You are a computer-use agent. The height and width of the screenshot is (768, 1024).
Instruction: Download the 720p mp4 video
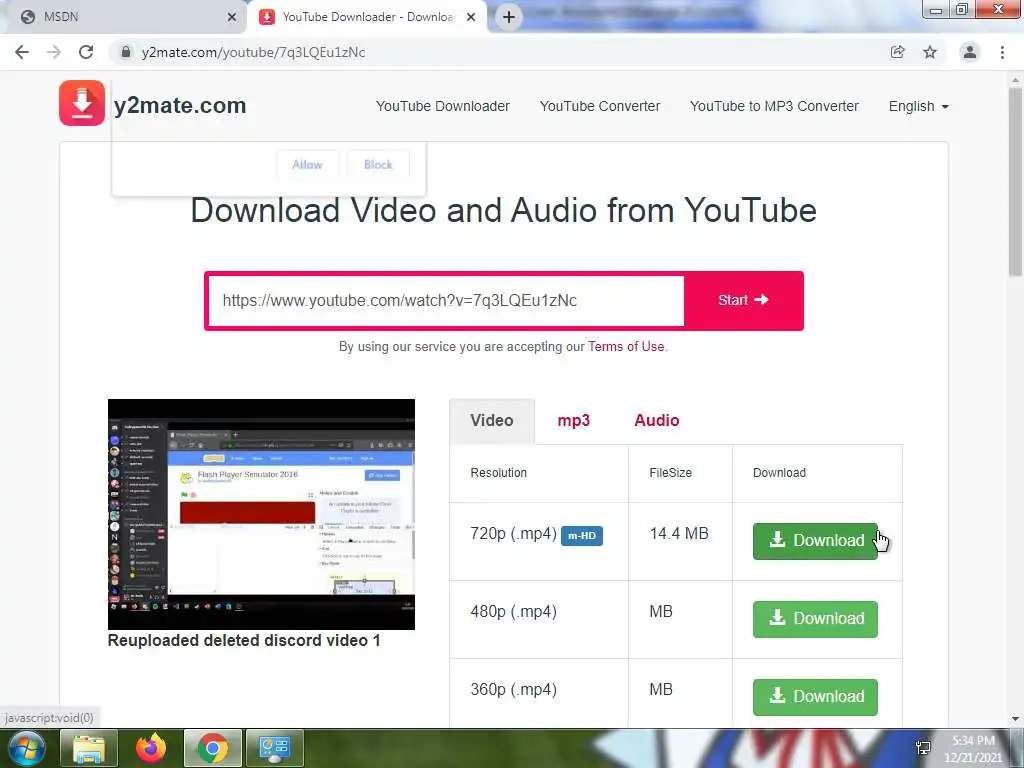tap(815, 541)
